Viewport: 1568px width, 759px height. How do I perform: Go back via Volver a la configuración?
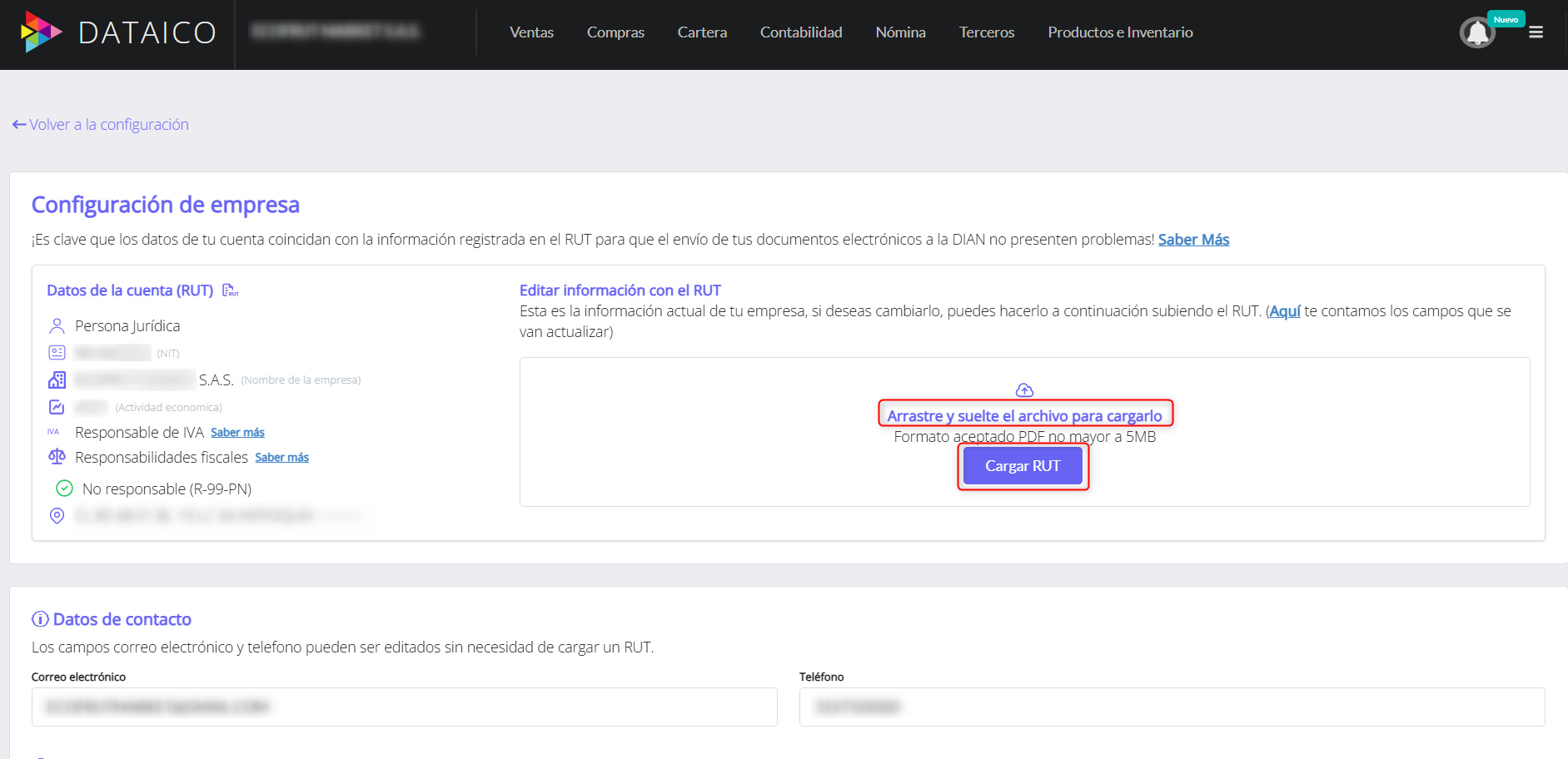101,124
